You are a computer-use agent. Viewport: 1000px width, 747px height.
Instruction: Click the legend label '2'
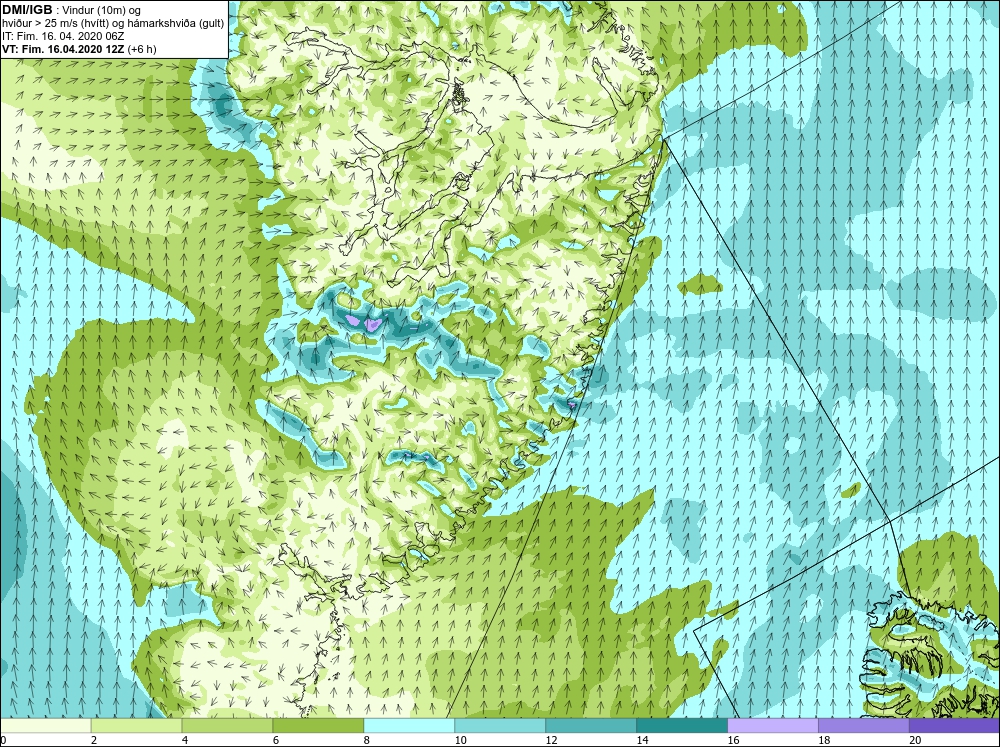[x=94, y=740]
